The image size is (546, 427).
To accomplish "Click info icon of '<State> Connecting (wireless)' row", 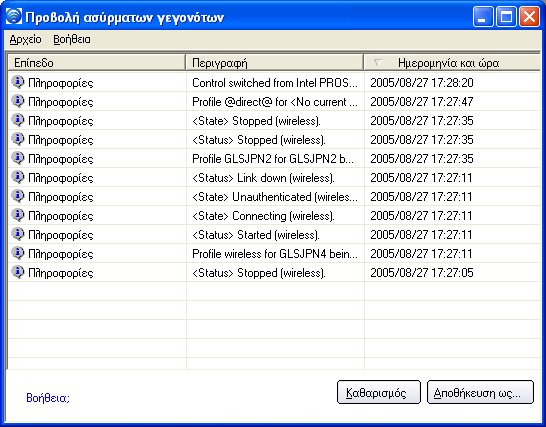I will pos(17,215).
